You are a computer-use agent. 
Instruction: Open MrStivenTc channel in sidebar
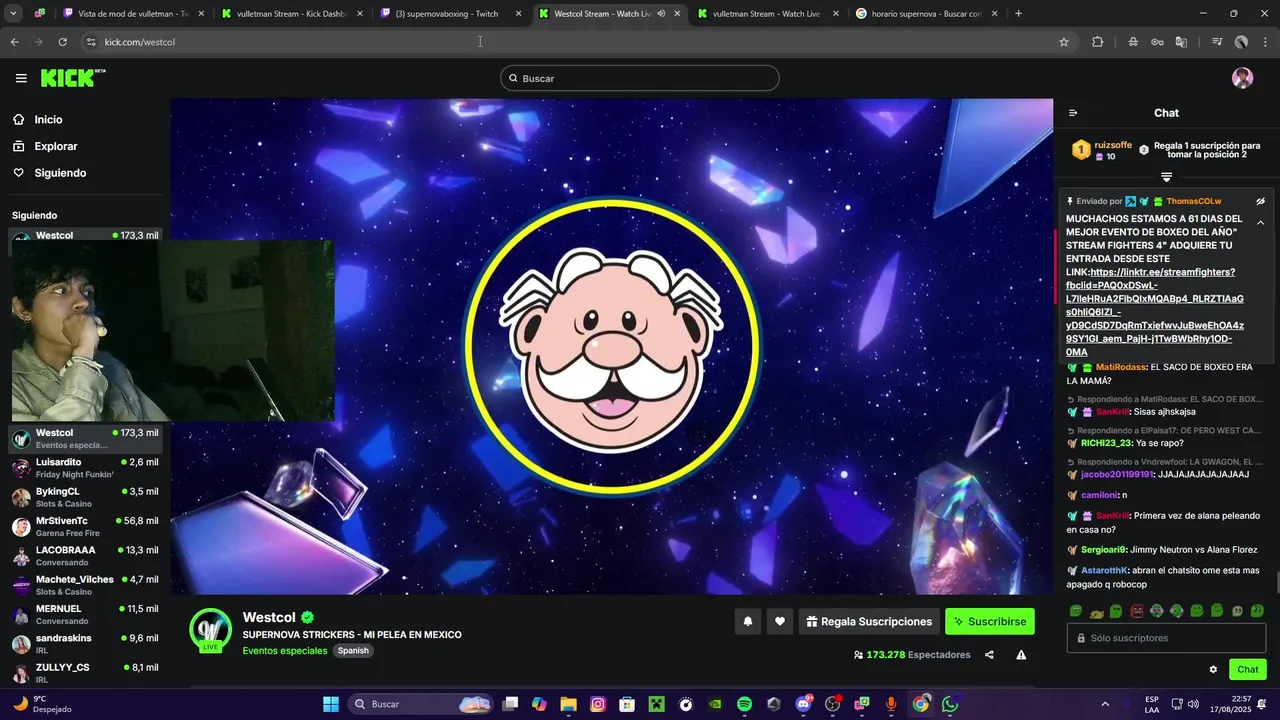(85, 526)
